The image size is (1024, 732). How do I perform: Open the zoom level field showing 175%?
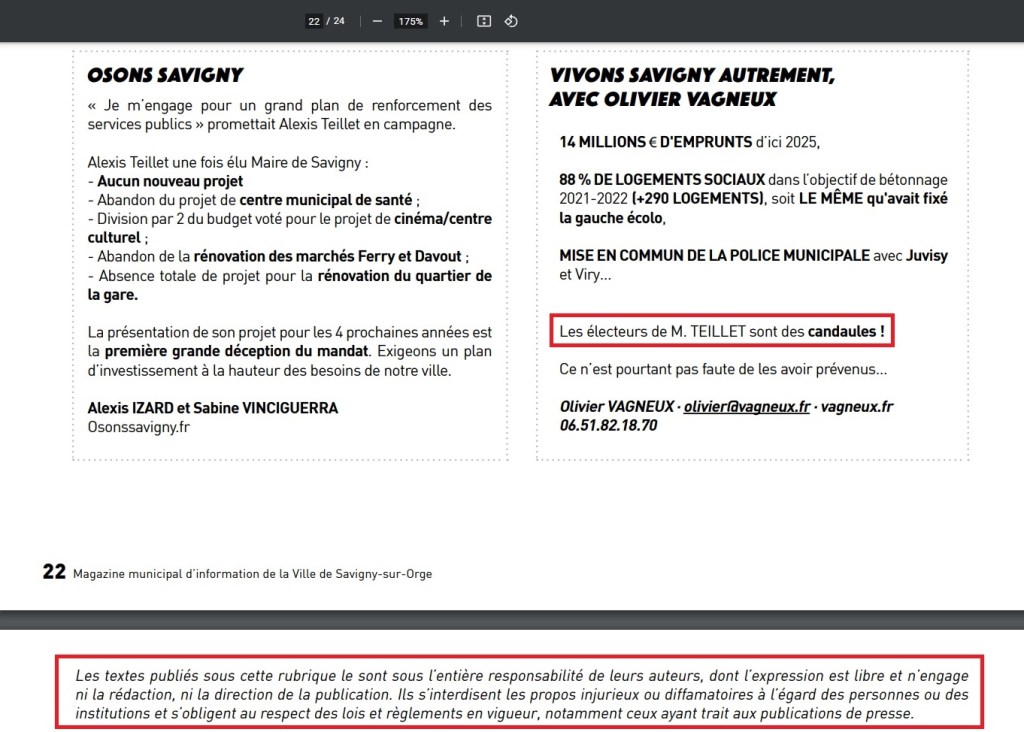tap(410, 20)
